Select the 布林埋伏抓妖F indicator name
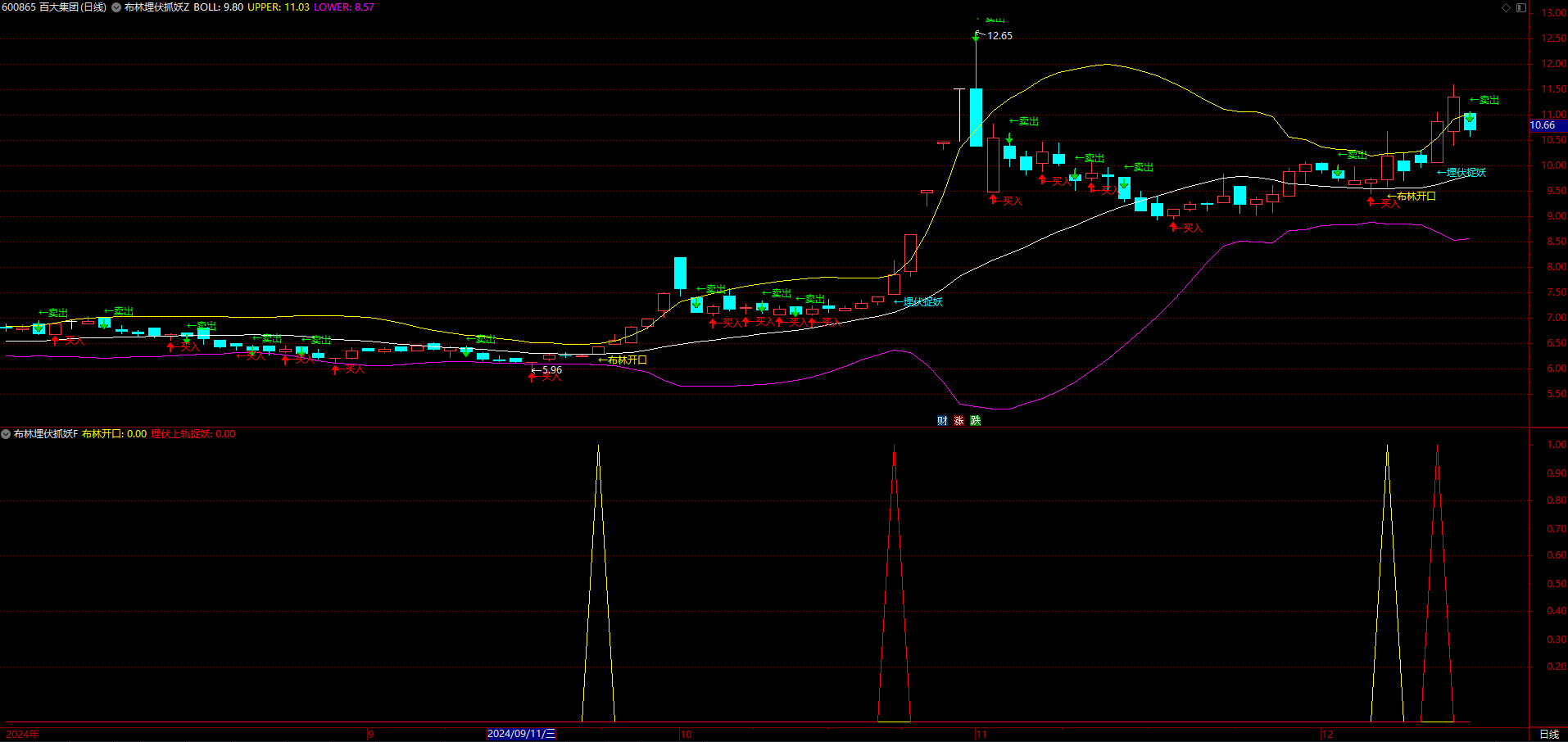The height and width of the screenshot is (742, 1568). coord(46,434)
